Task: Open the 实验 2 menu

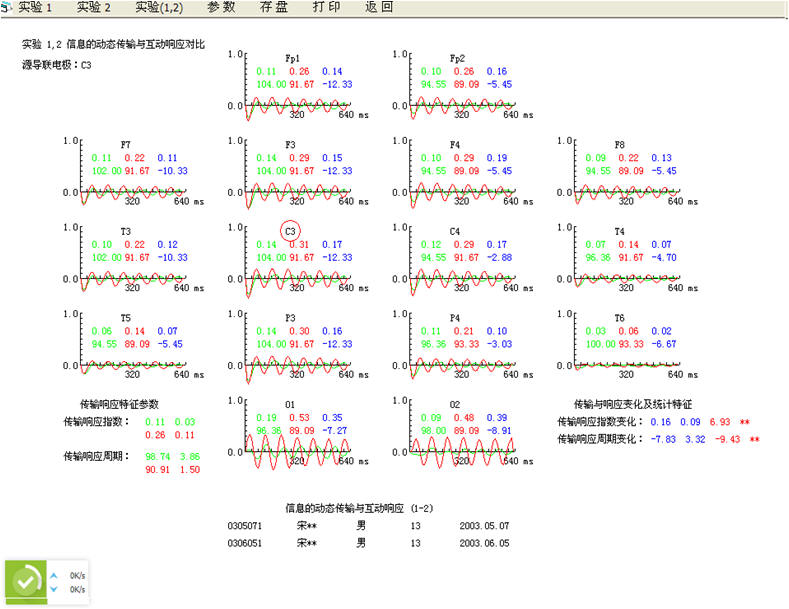Action: click(94, 8)
